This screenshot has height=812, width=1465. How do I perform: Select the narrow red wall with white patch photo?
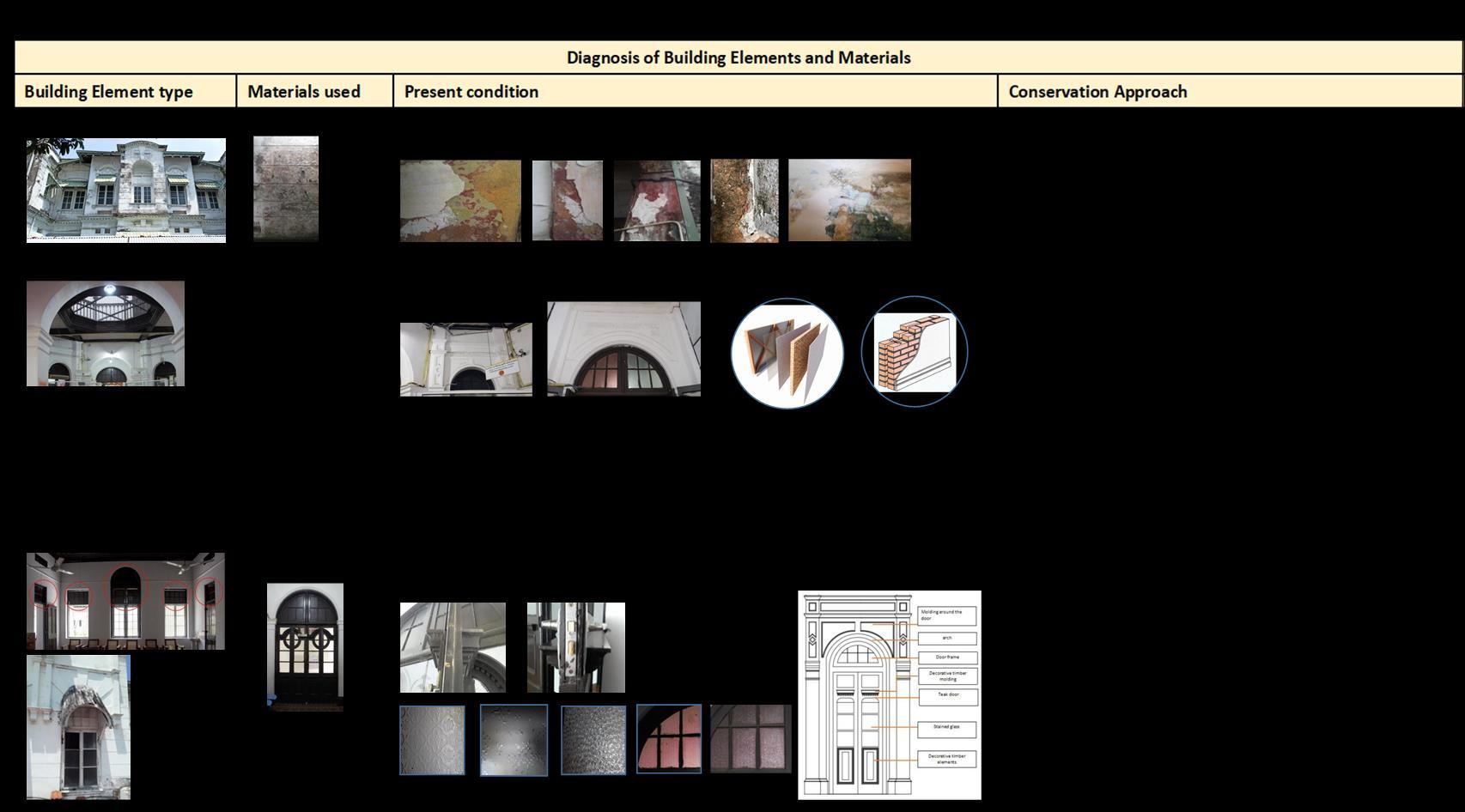[x=568, y=201]
